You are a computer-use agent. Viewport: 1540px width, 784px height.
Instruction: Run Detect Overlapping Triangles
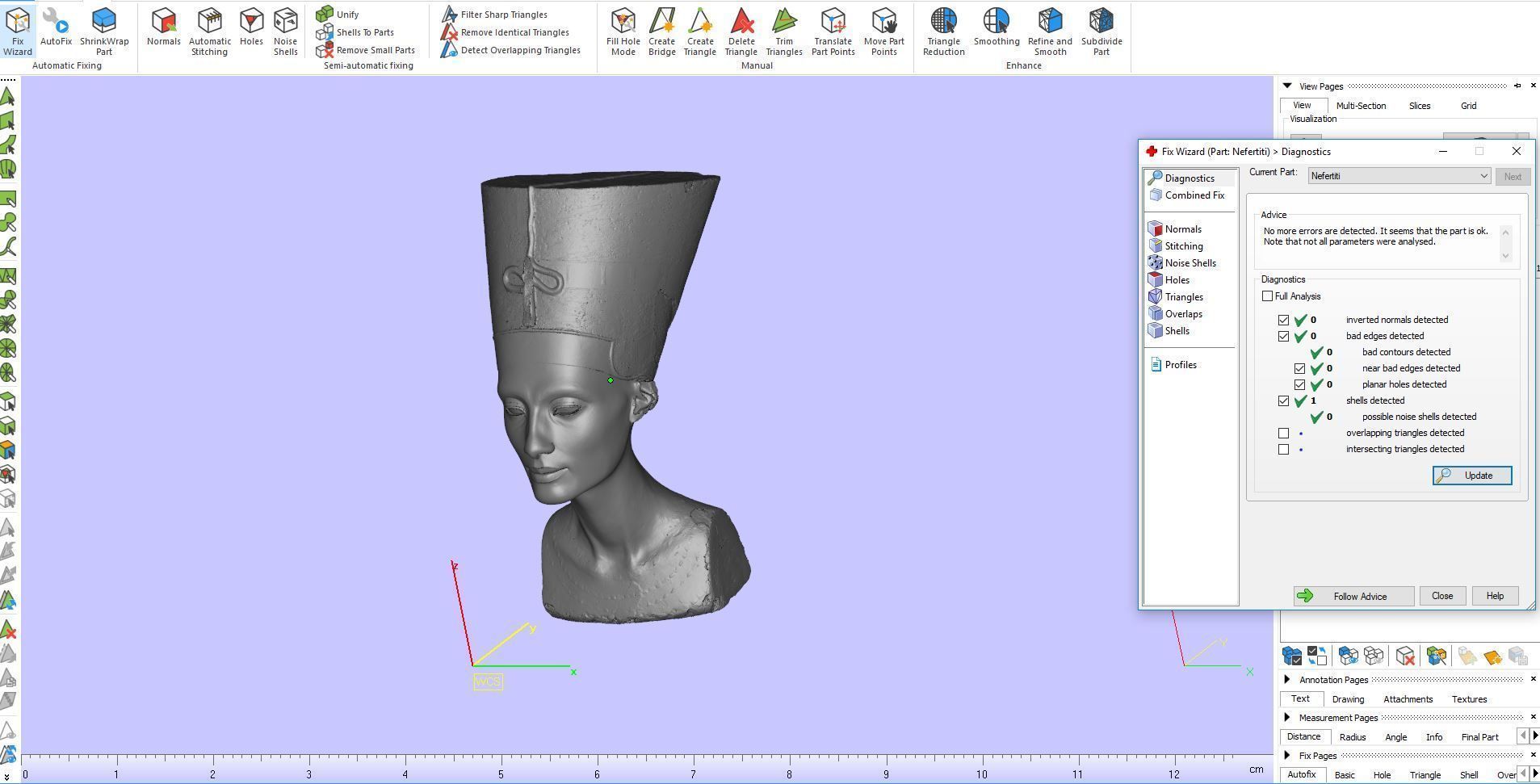pyautogui.click(x=511, y=50)
